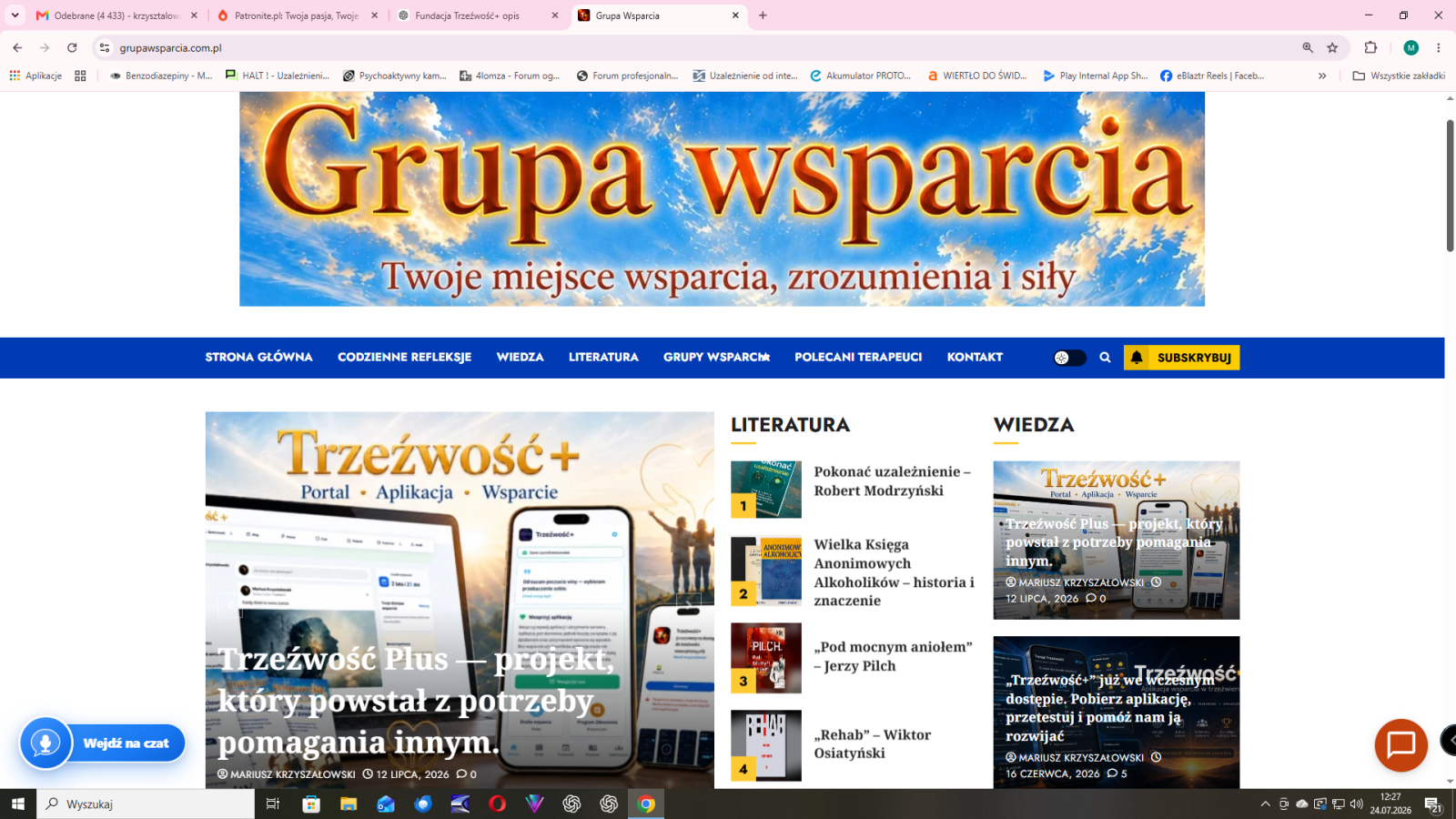Bookmark this page with the star
This screenshot has width=1456, height=819.
[1332, 48]
